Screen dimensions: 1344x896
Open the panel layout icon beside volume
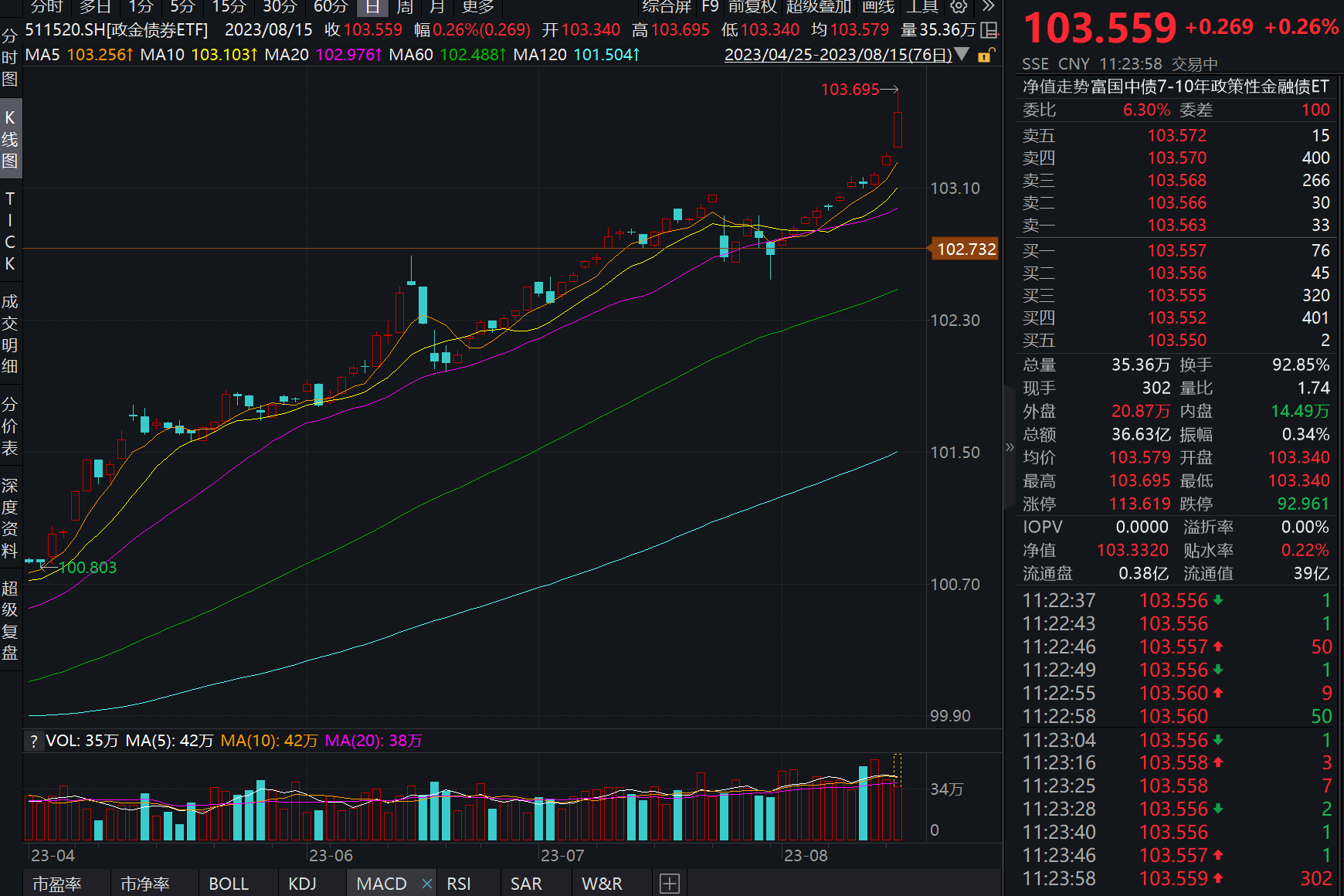coord(989,30)
